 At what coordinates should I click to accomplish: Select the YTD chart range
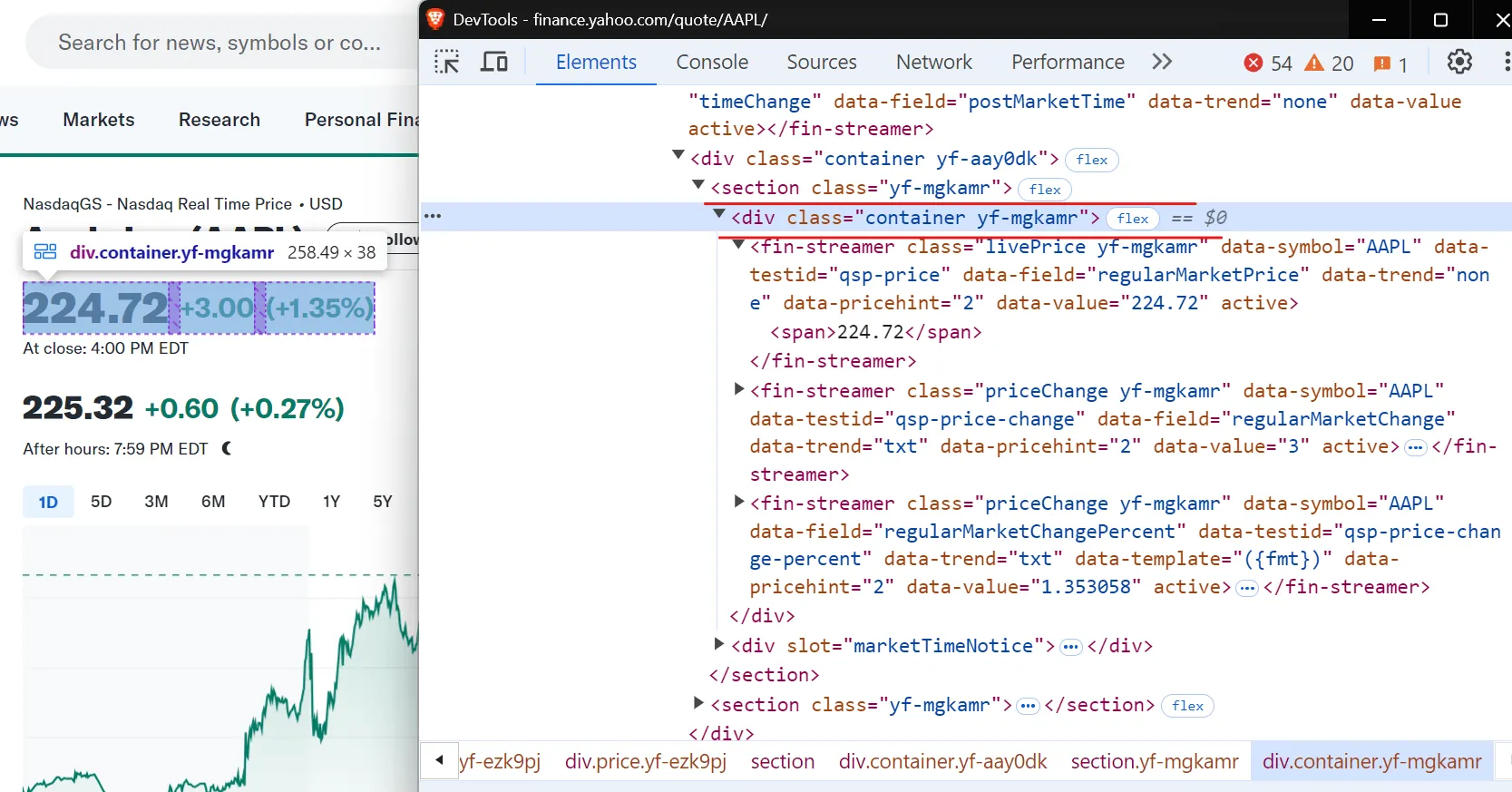[274, 502]
